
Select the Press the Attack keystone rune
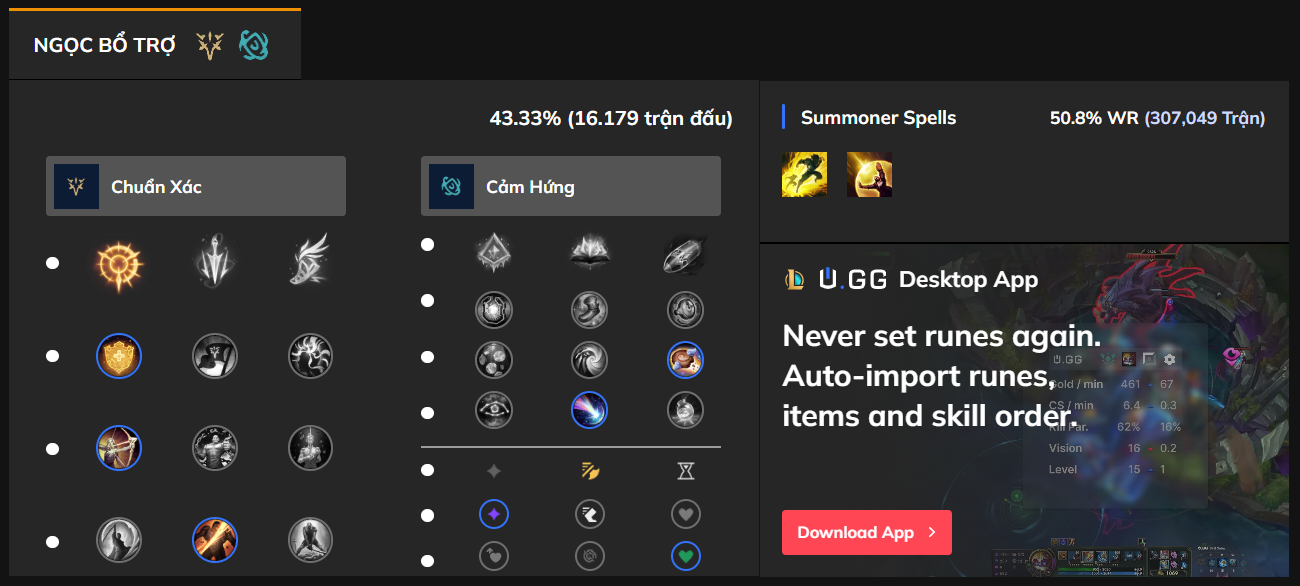119,264
